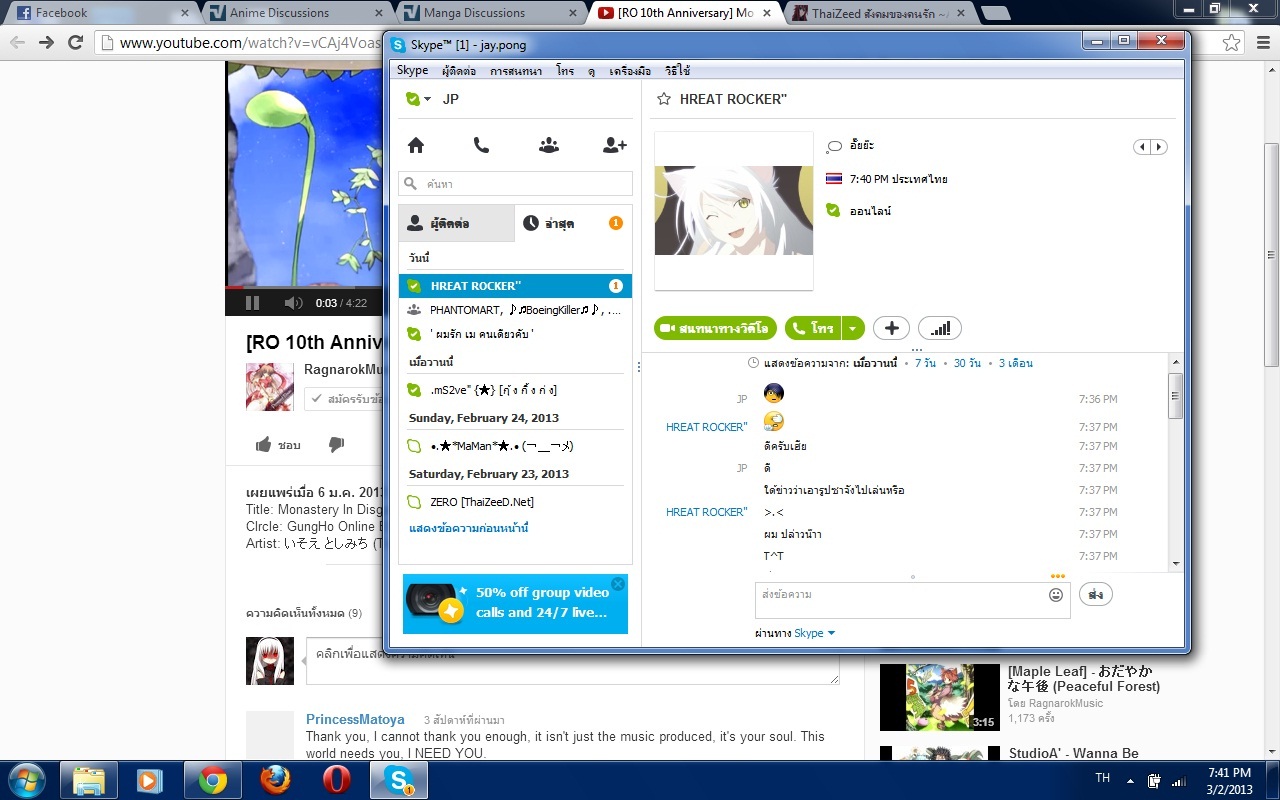Click the Chrome back arrow
1280x800 pixels.
point(17,42)
